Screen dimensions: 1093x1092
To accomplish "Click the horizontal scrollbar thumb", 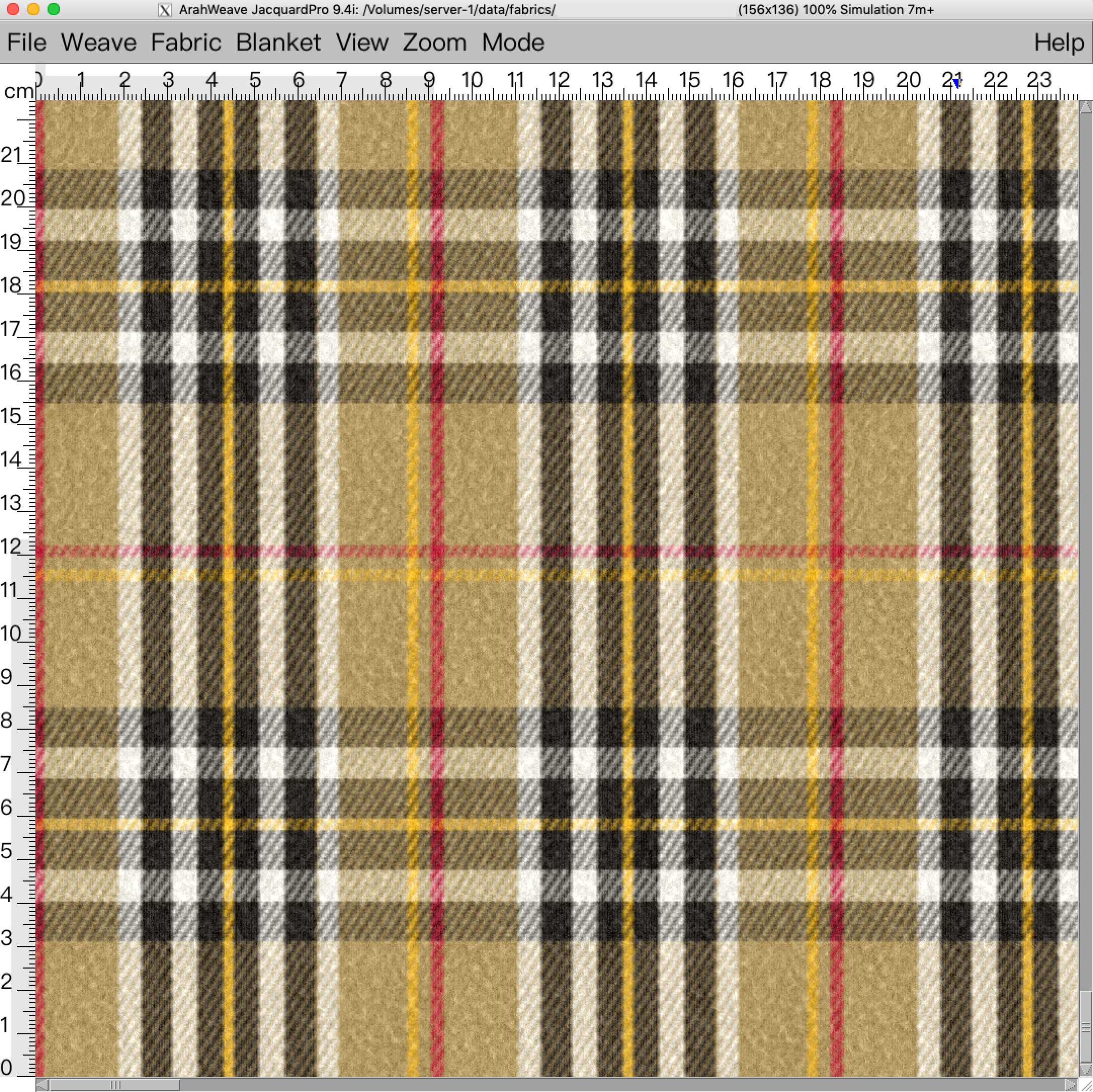I will point(115,1084).
